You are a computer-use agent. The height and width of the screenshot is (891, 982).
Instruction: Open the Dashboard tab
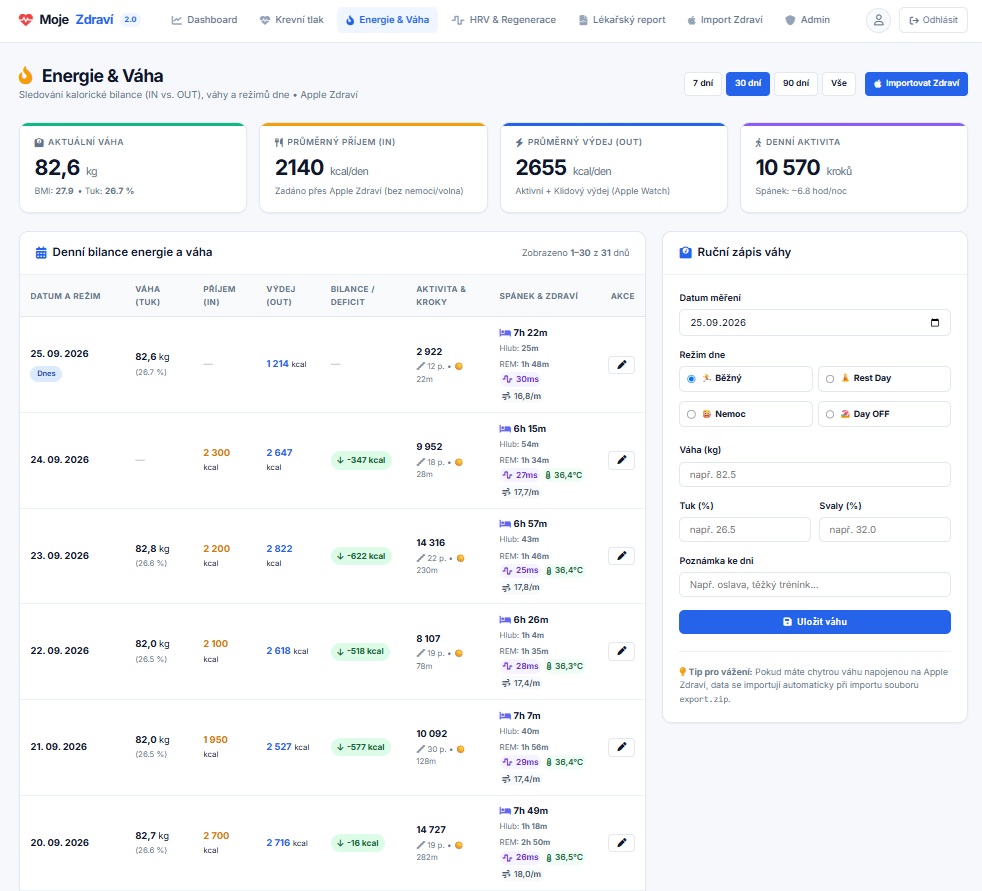(x=204, y=20)
